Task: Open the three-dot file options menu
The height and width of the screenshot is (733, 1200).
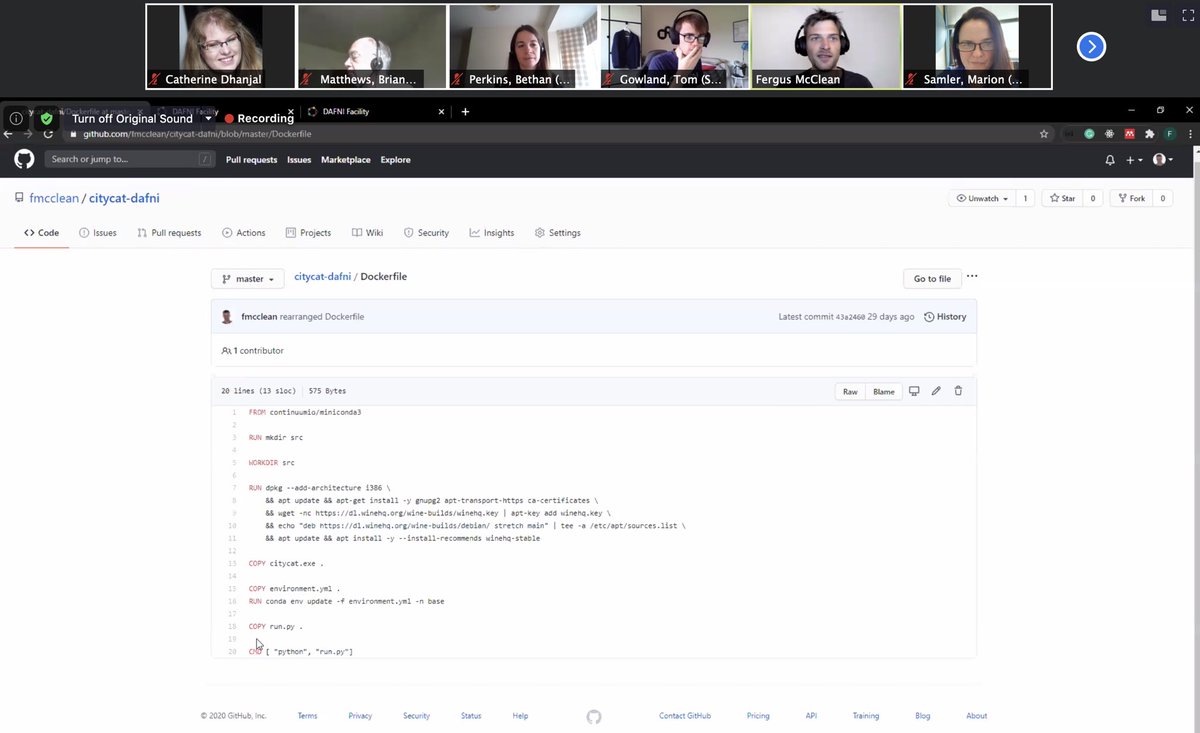Action: point(972,277)
